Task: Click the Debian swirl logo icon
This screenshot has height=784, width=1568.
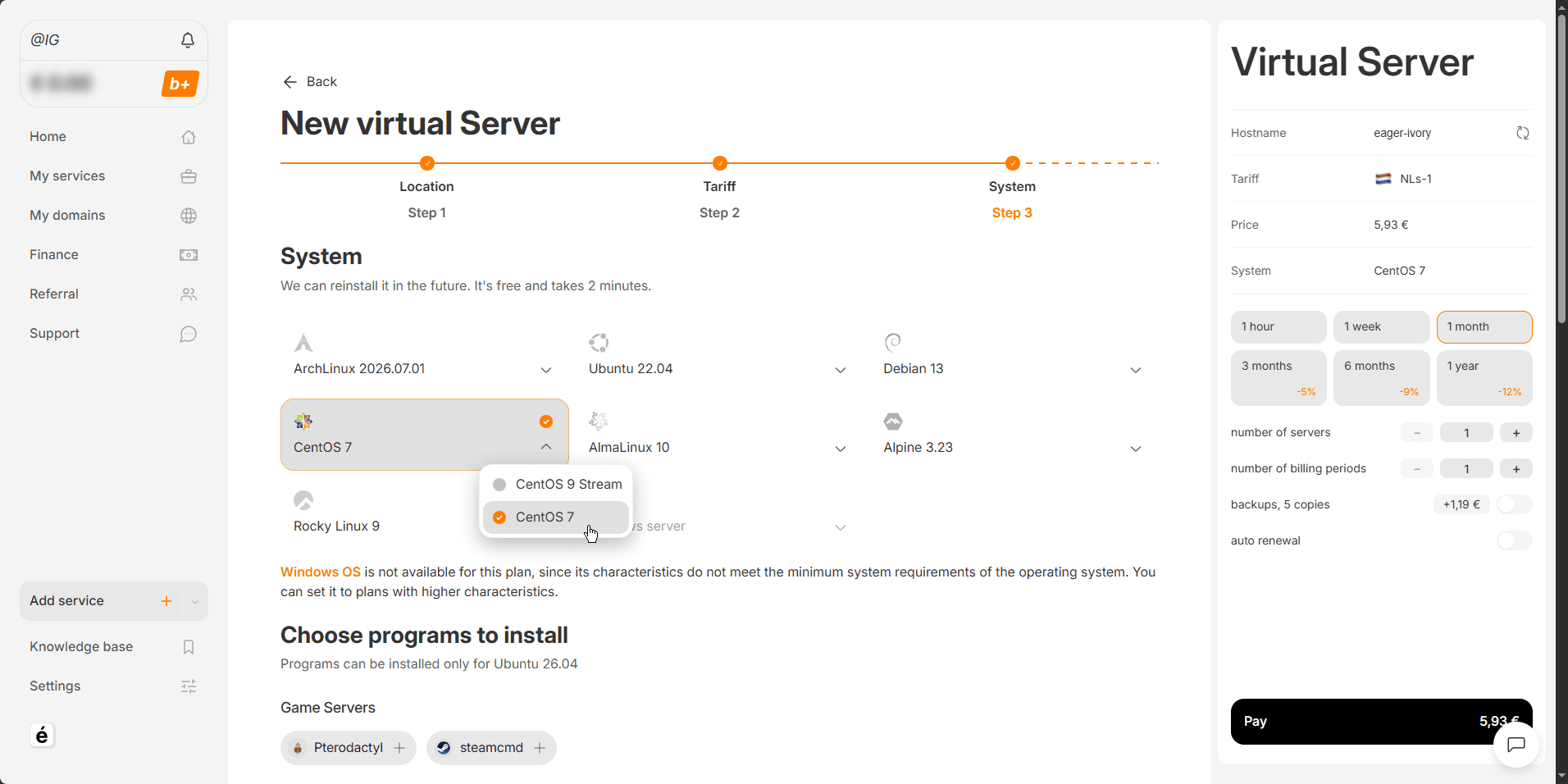Action: point(893,342)
